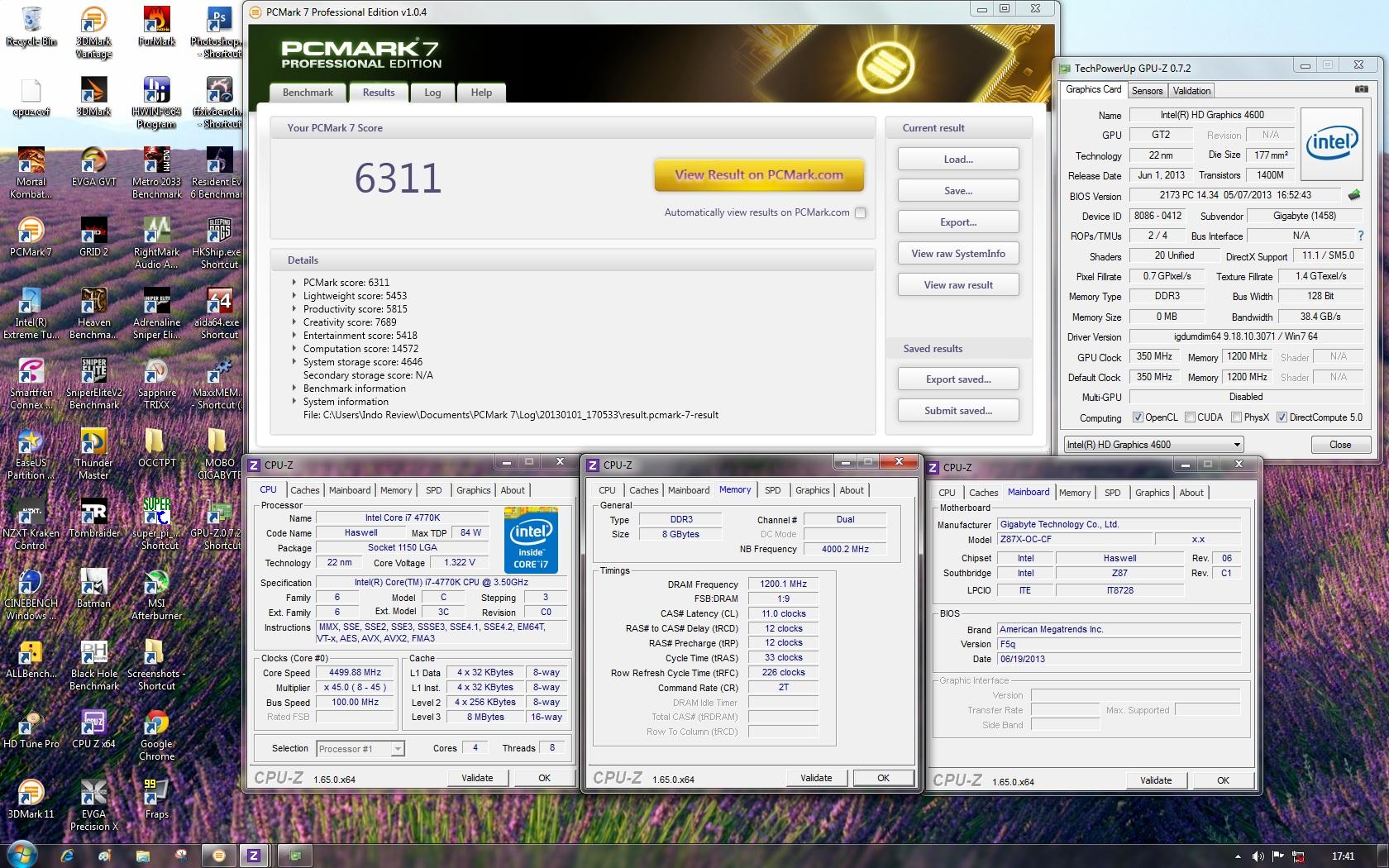This screenshot has height=868, width=1389.
Task: Open the Tombraider desktop shortcut
Action: [93, 517]
